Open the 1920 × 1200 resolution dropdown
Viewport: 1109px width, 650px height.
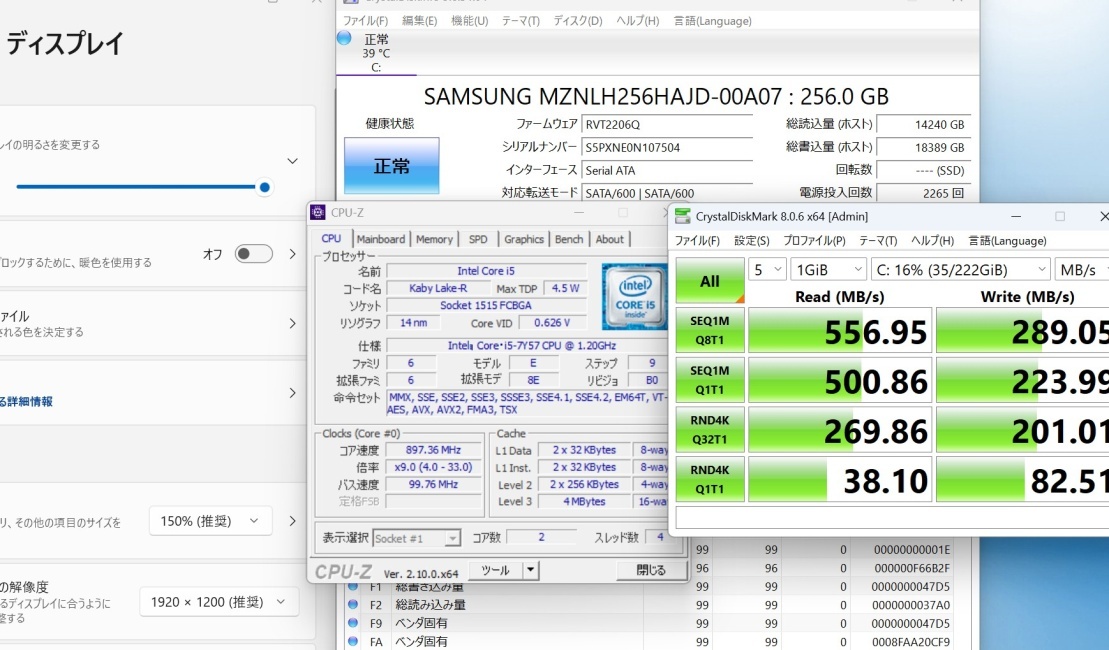219,602
